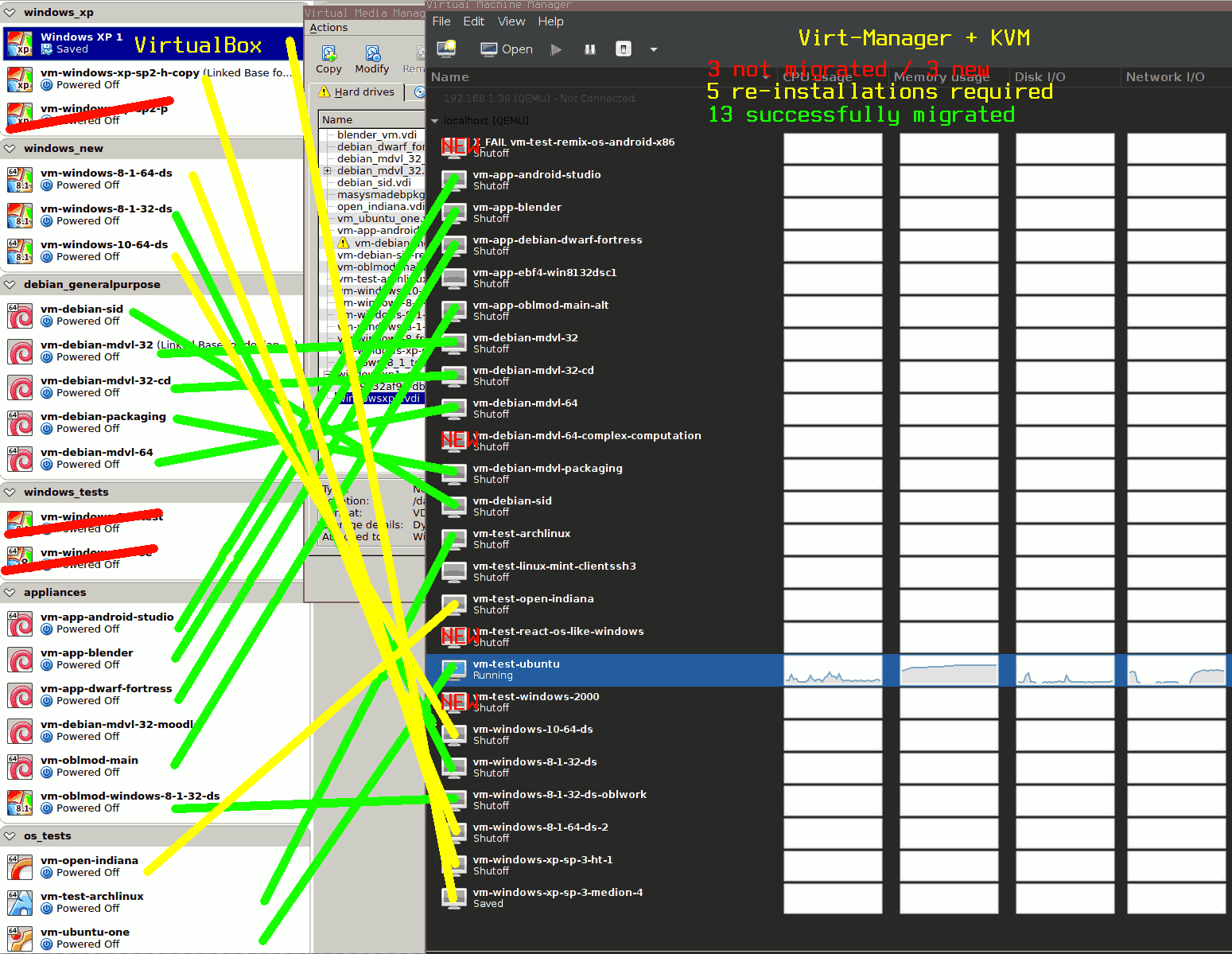Viewport: 1232px width, 954px height.
Task: Click the vm-test-archlinux Arch icon in VirtualBox
Action: 20,902
